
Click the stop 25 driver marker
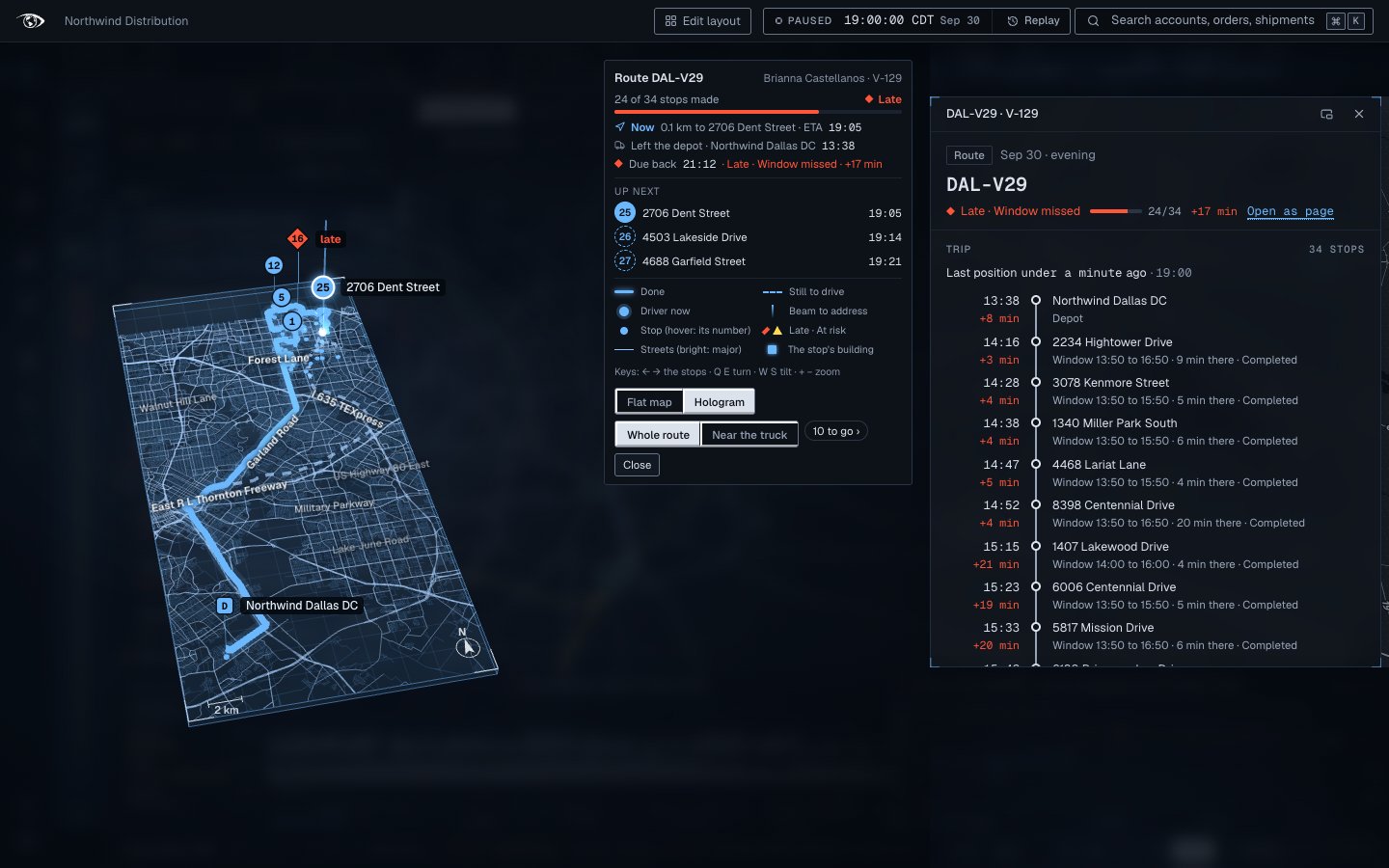click(323, 286)
